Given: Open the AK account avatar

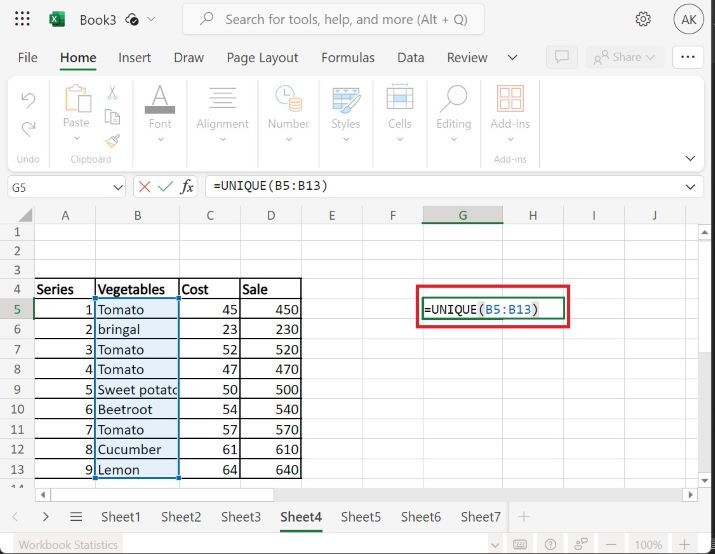Looking at the screenshot, I should click(x=689, y=19).
